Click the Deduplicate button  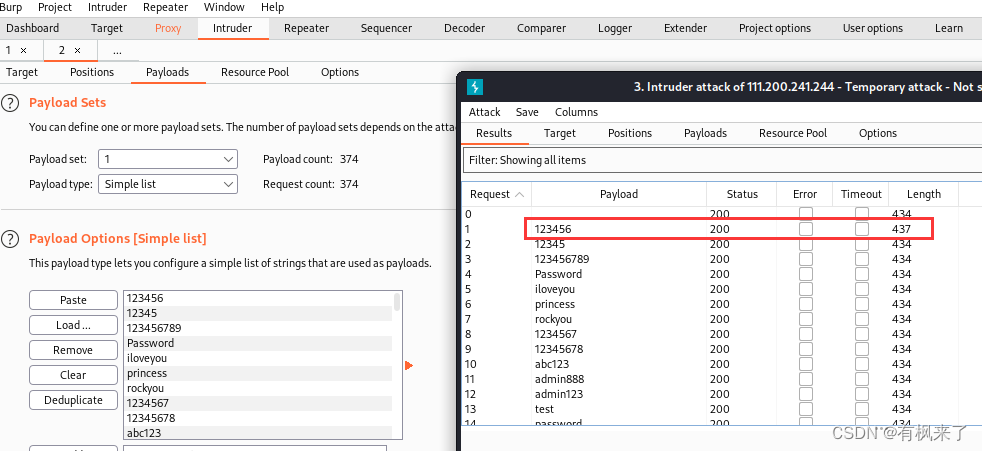pyautogui.click(x=73, y=400)
